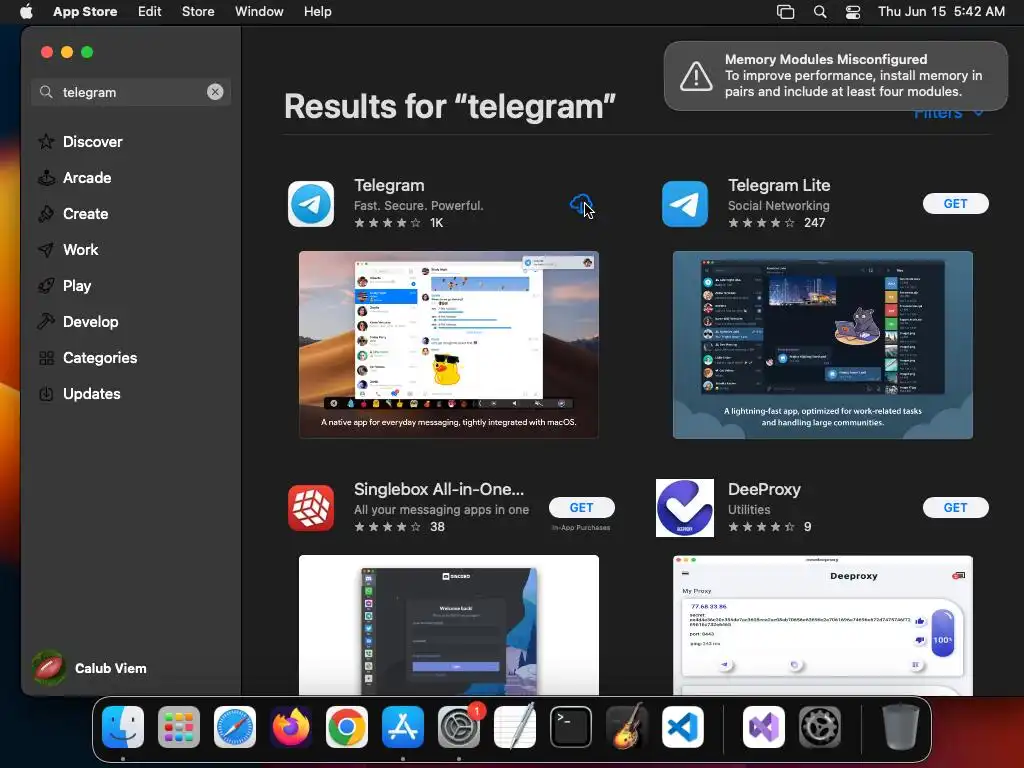Screen dimensions: 1024x768
Task: Open the Telegram title link
Action: pos(389,185)
